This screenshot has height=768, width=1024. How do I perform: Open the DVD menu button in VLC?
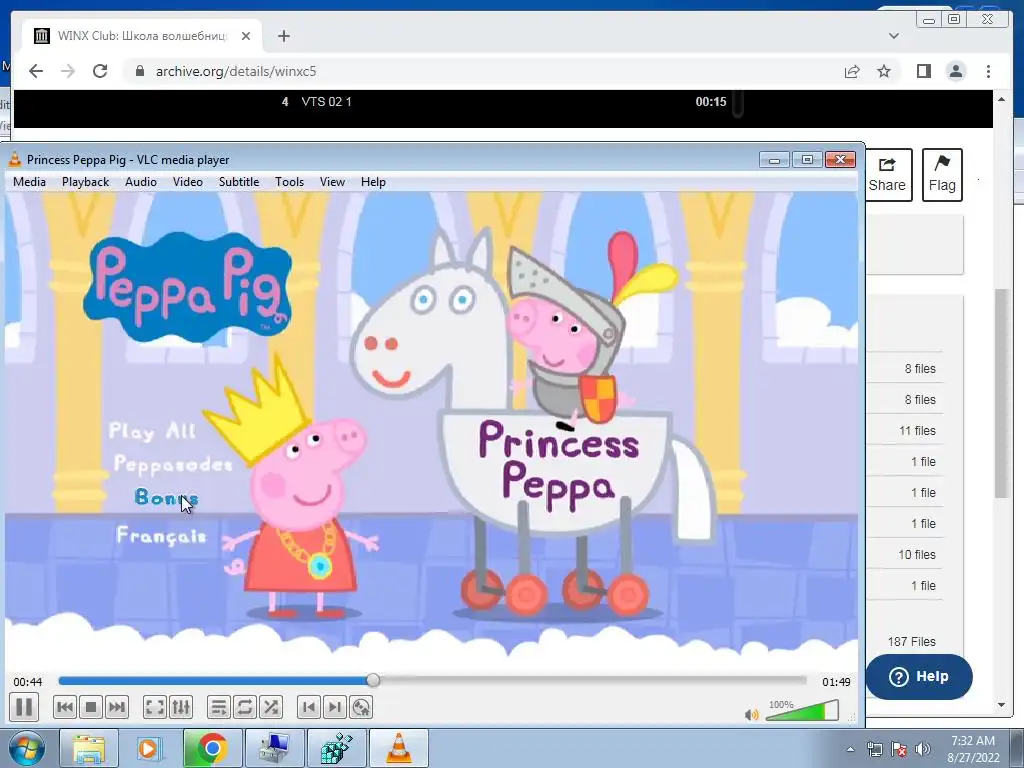click(x=360, y=707)
